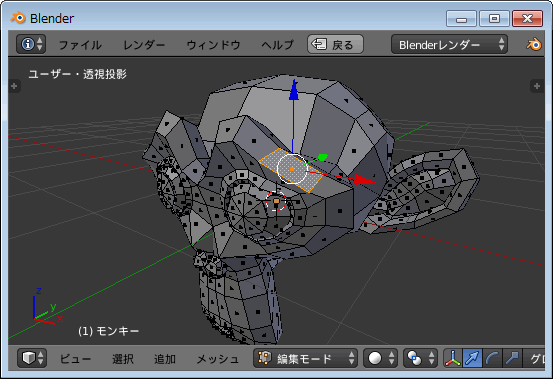The height and width of the screenshot is (379, 553).
Task: Open the 編集モード mode dropdown
Action: point(305,358)
